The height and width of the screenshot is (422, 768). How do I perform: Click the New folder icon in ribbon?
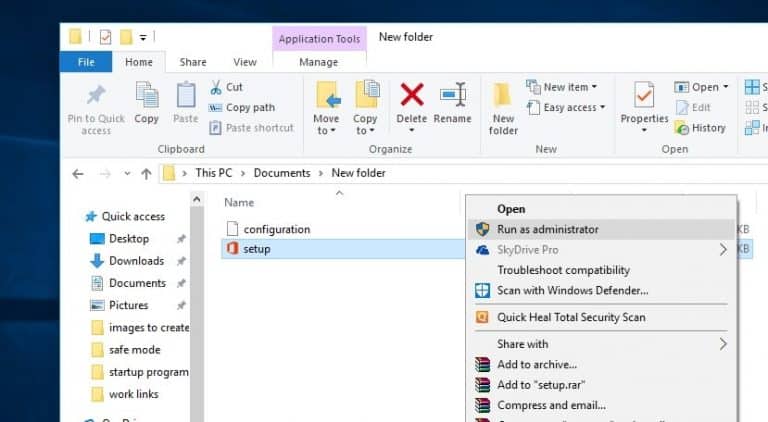(503, 96)
